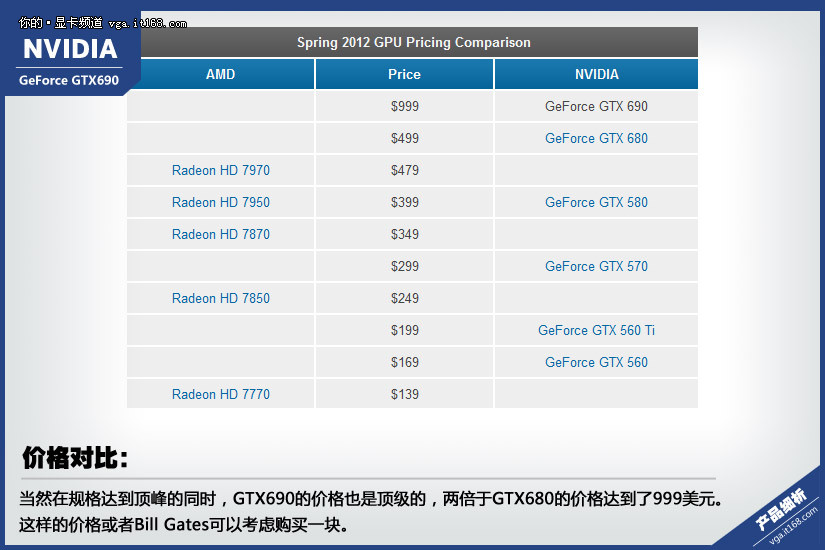Click the Price column header
This screenshot has width=825, height=550.
(x=404, y=74)
